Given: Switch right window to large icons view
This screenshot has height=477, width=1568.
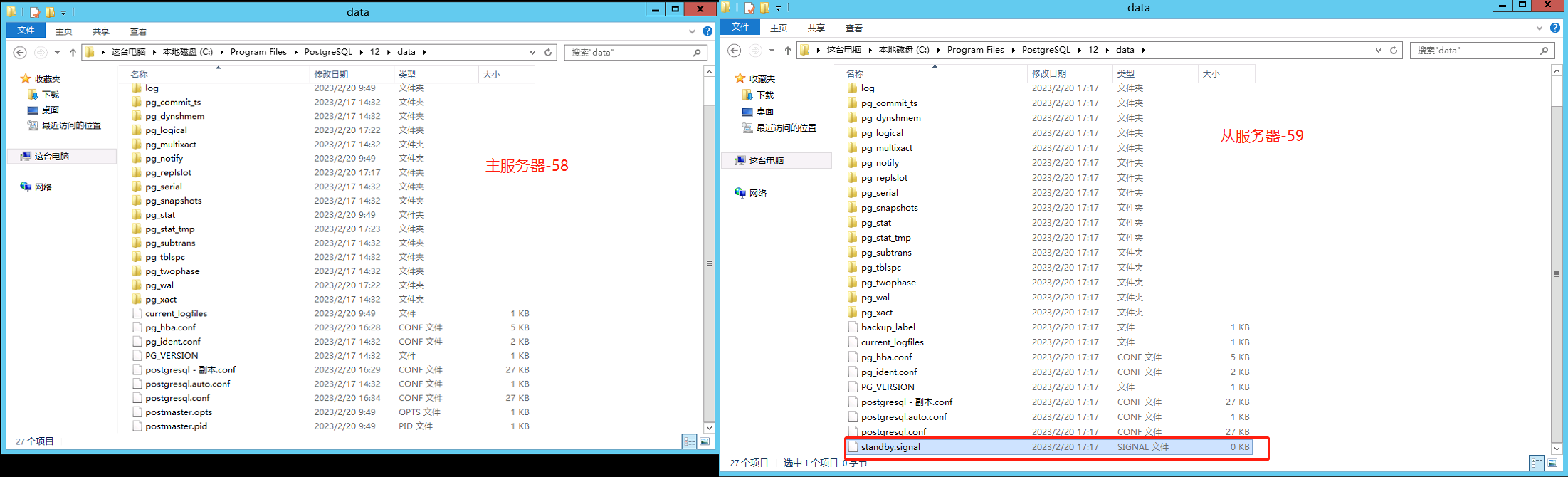Looking at the screenshot, I should (1552, 463).
